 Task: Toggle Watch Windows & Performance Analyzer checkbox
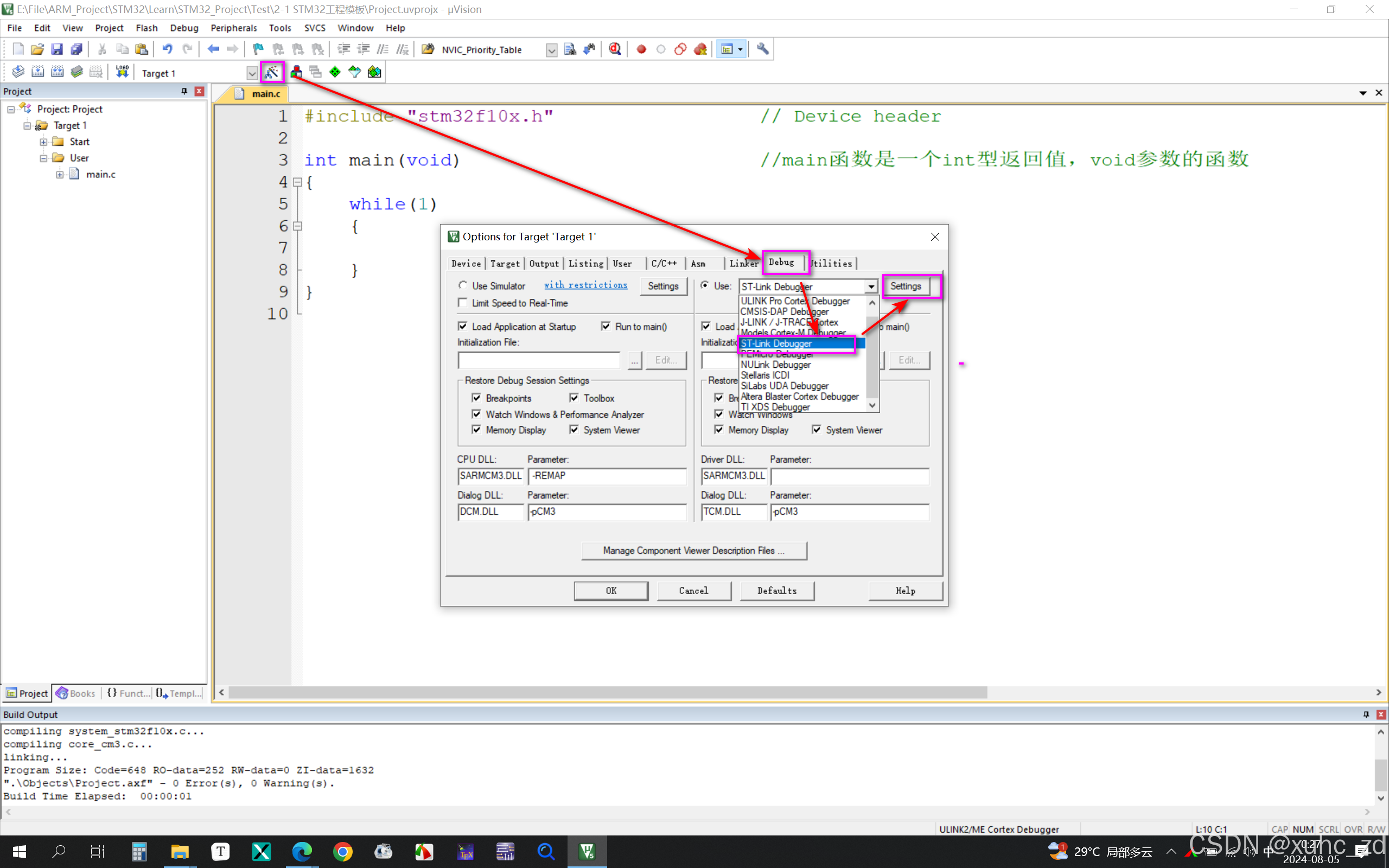click(476, 414)
